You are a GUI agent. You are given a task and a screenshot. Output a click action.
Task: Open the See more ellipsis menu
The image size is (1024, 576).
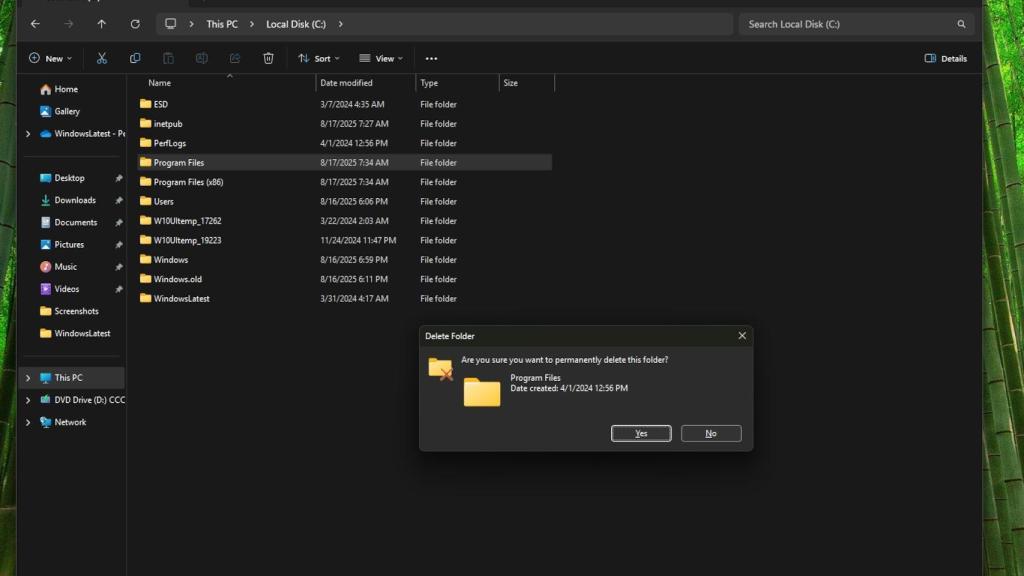(430, 58)
